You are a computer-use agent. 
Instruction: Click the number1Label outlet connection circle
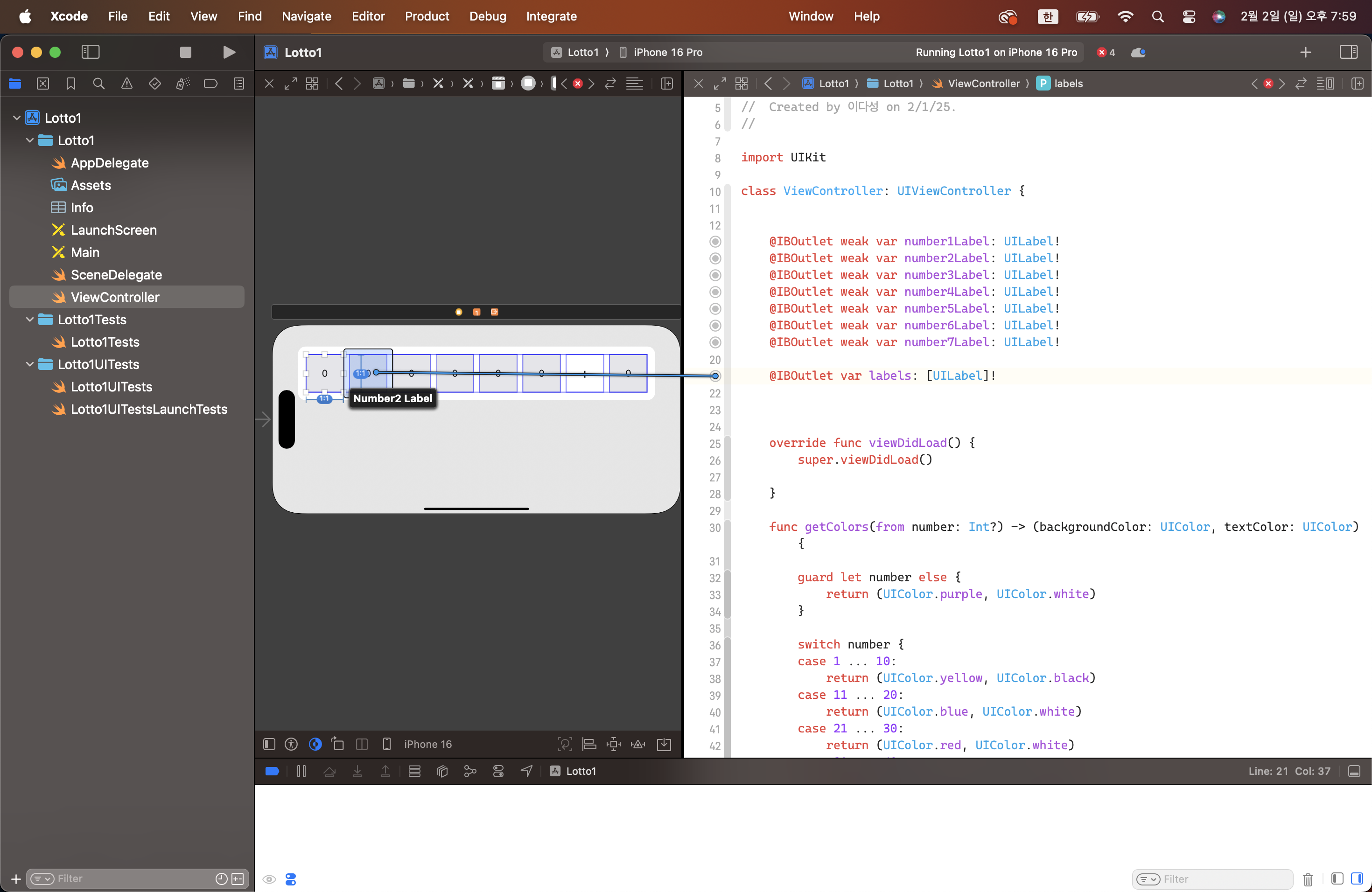715,242
